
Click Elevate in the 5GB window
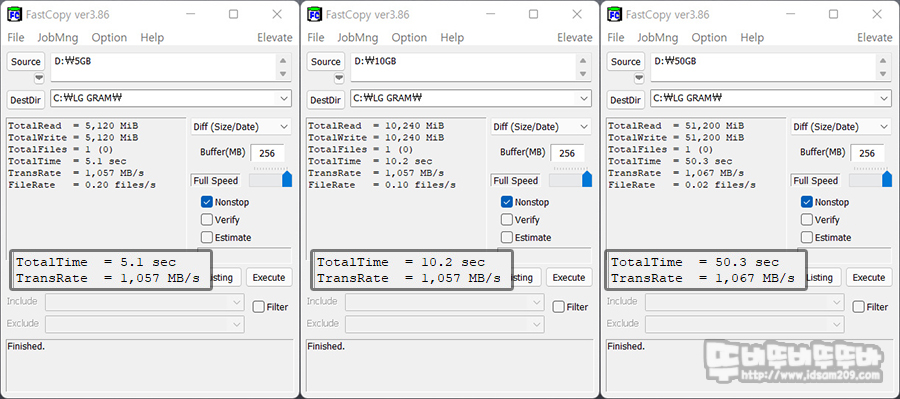click(274, 37)
